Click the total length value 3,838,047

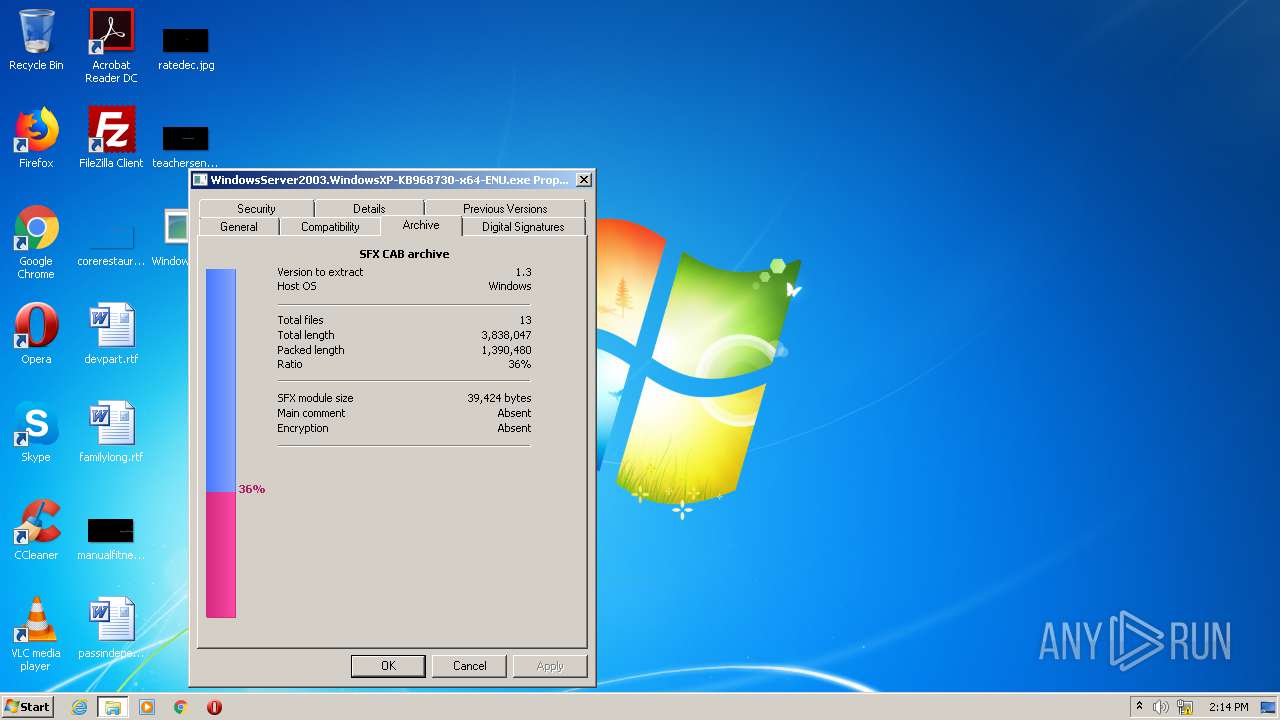click(x=506, y=335)
